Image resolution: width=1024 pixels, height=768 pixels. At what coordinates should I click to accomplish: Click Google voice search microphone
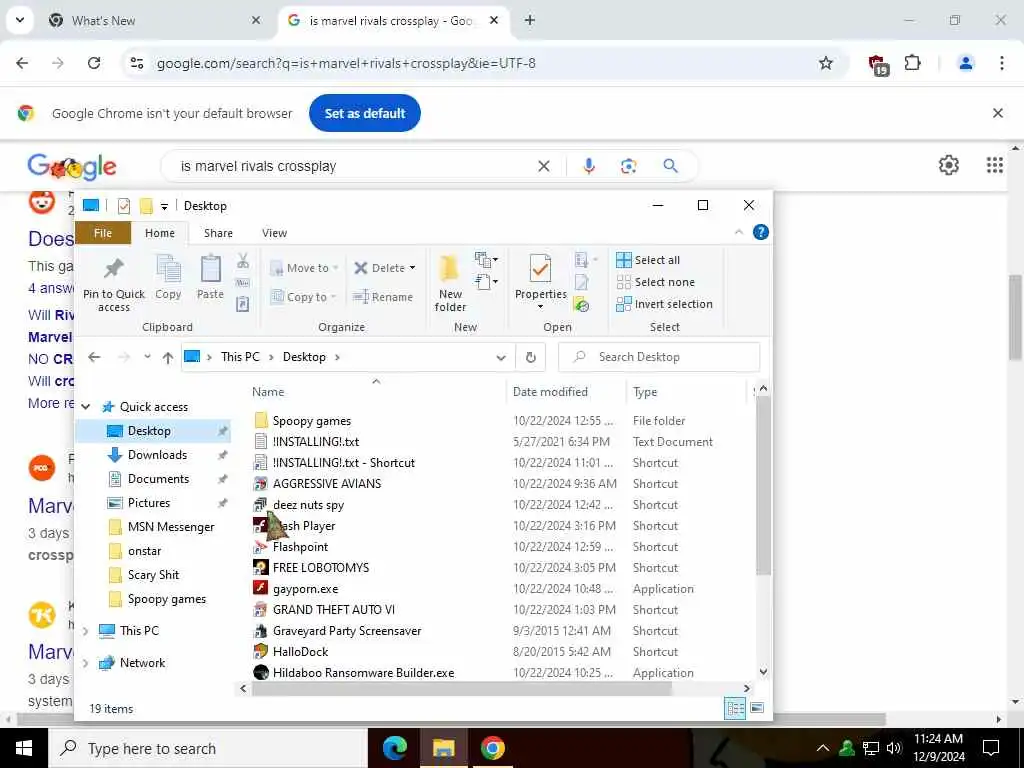[x=589, y=166]
